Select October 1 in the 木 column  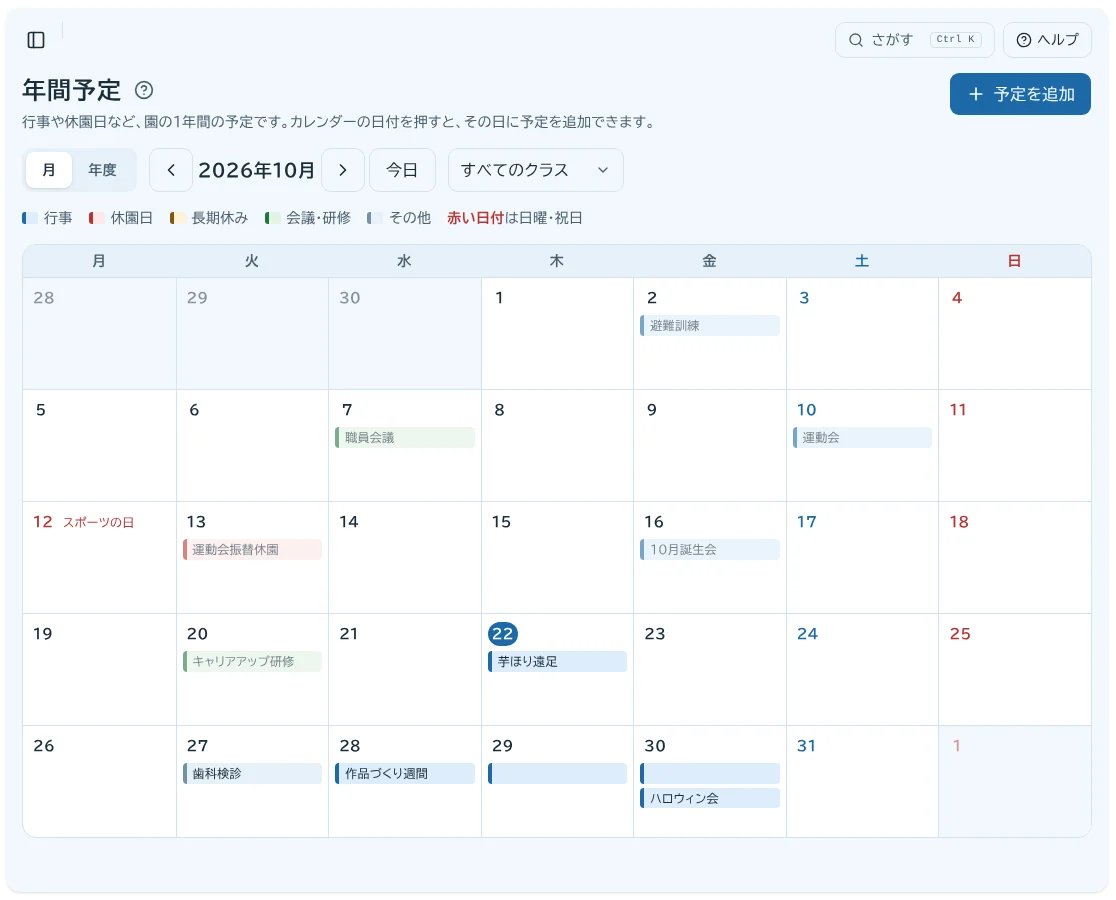557,333
